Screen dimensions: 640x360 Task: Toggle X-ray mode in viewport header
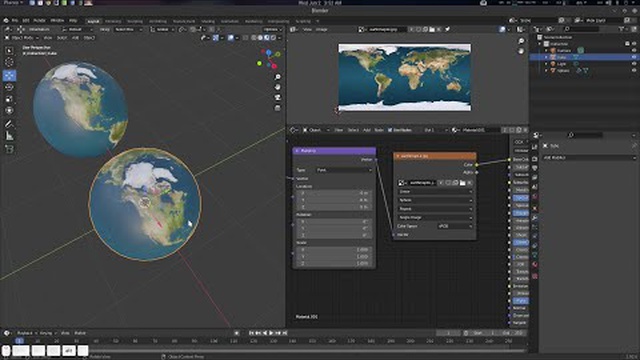pyautogui.click(x=245, y=38)
